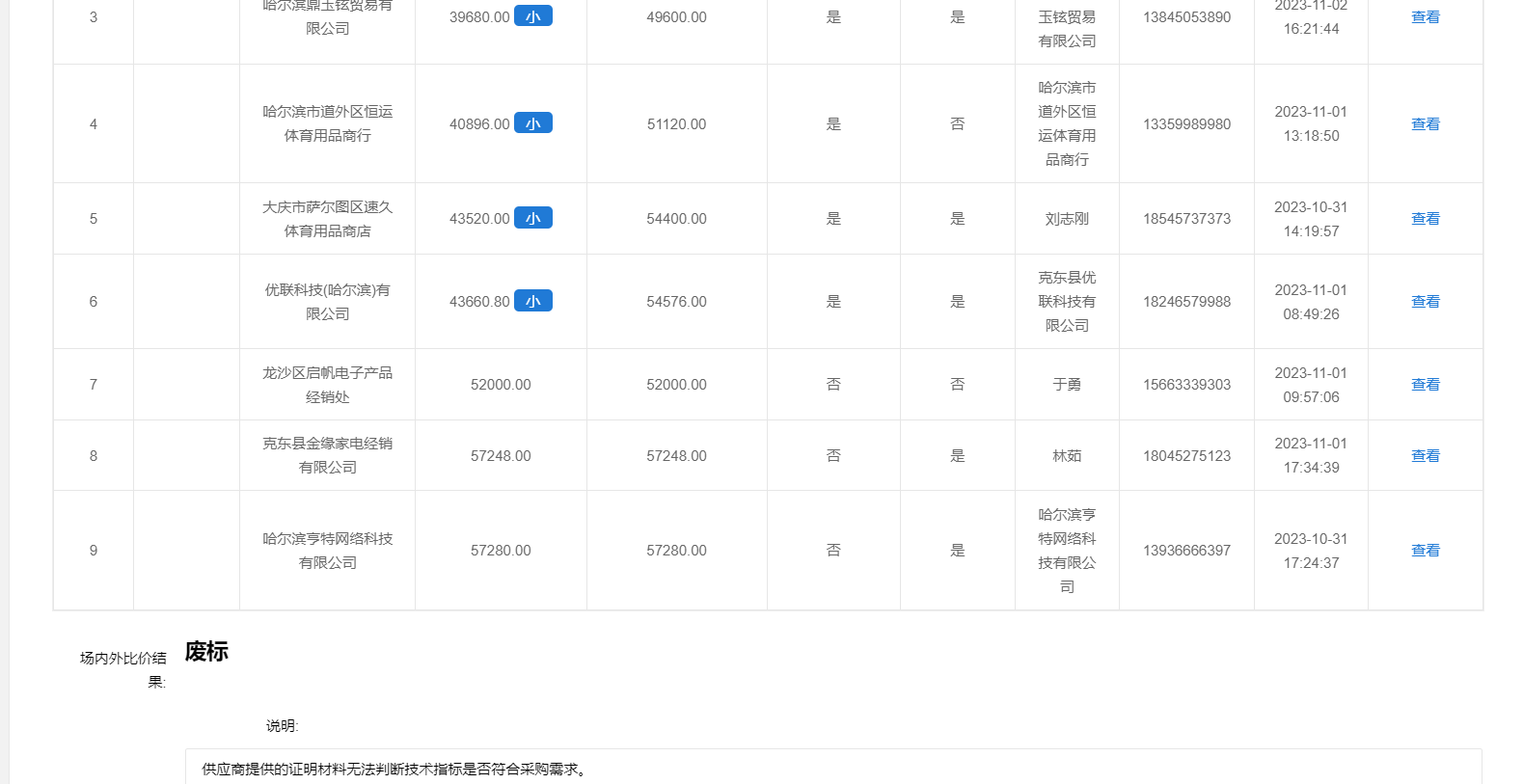
Task: Click the 废标 result heading
Action: [x=206, y=652]
